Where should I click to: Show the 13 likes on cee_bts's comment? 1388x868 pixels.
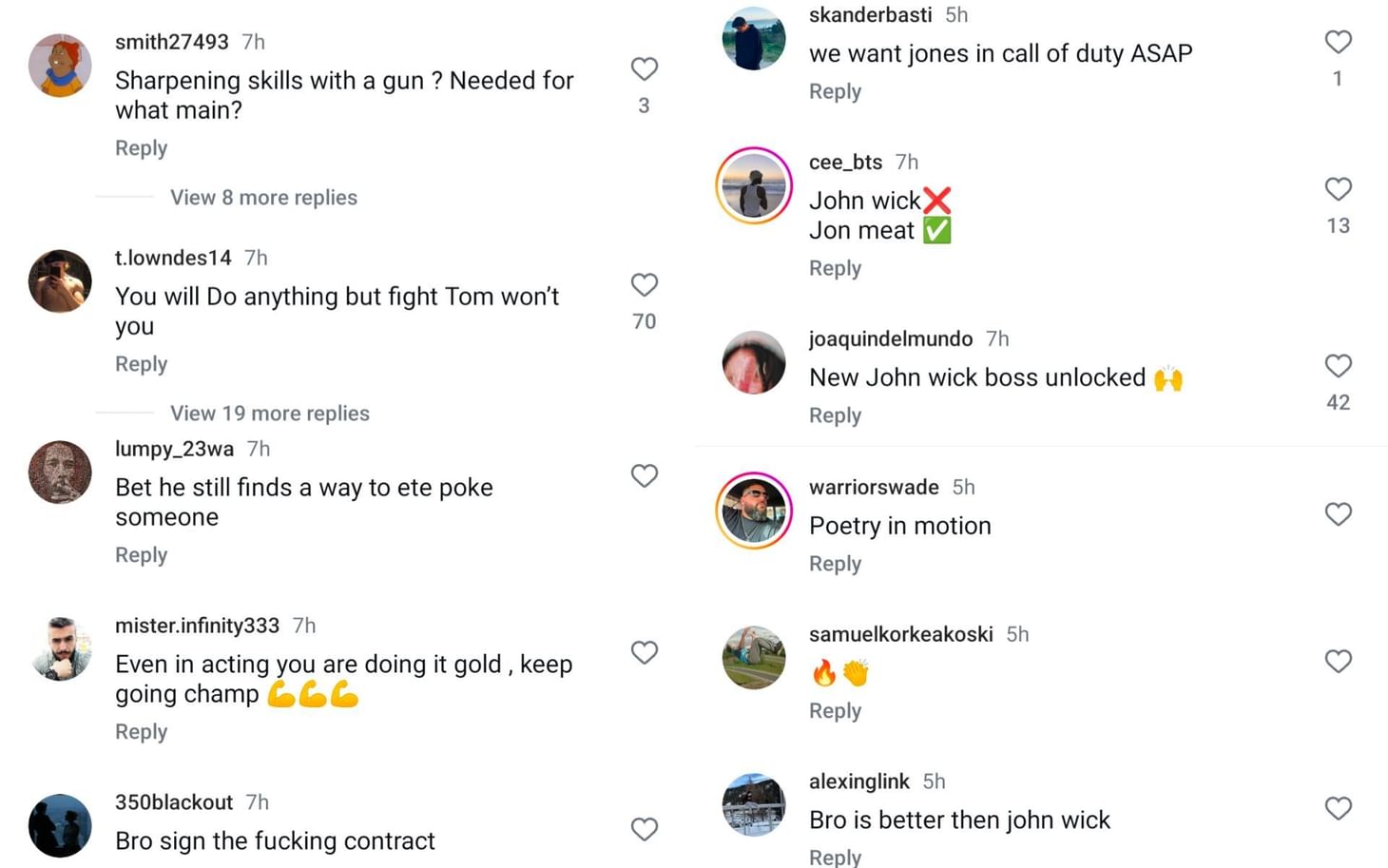point(1338,225)
